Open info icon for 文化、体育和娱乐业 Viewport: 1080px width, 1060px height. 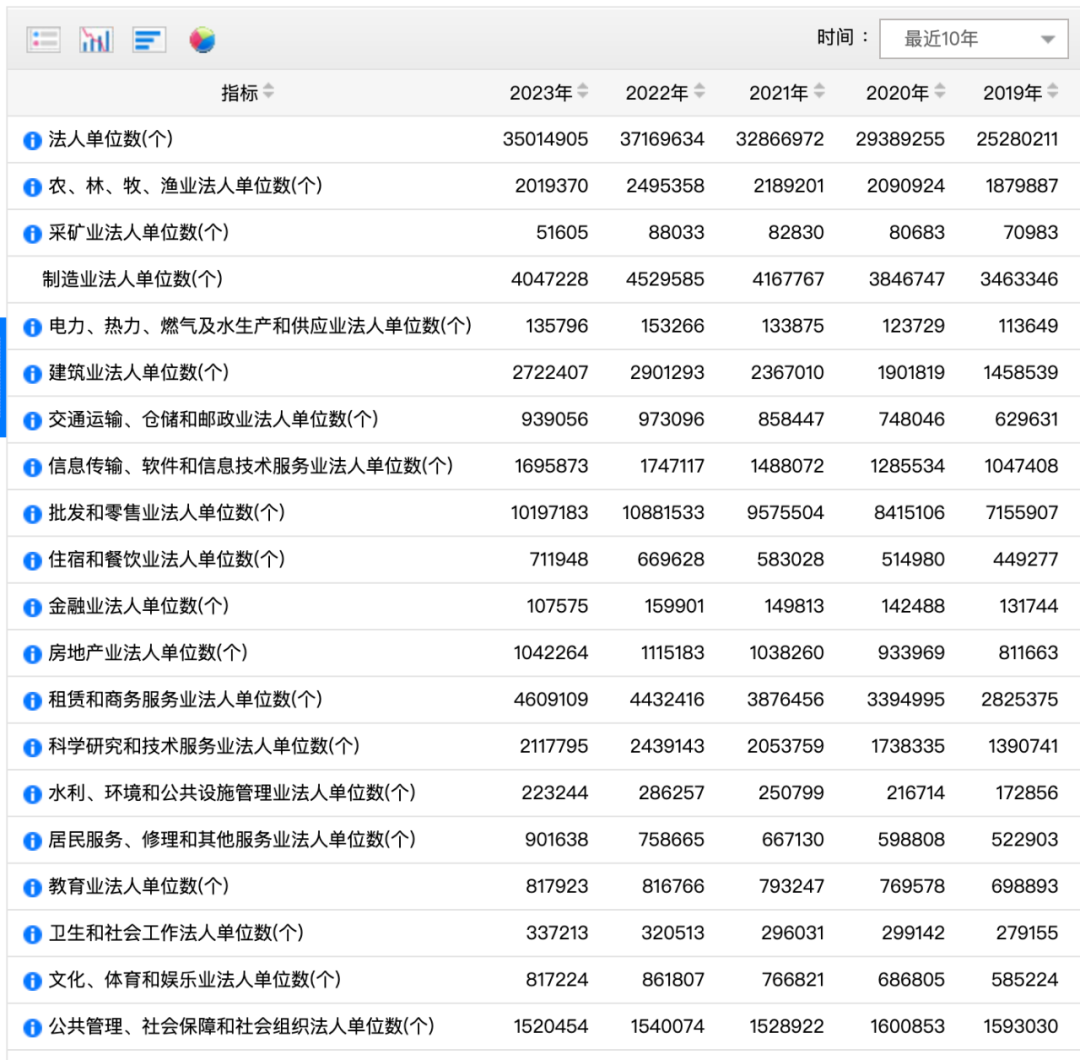tap(32, 980)
